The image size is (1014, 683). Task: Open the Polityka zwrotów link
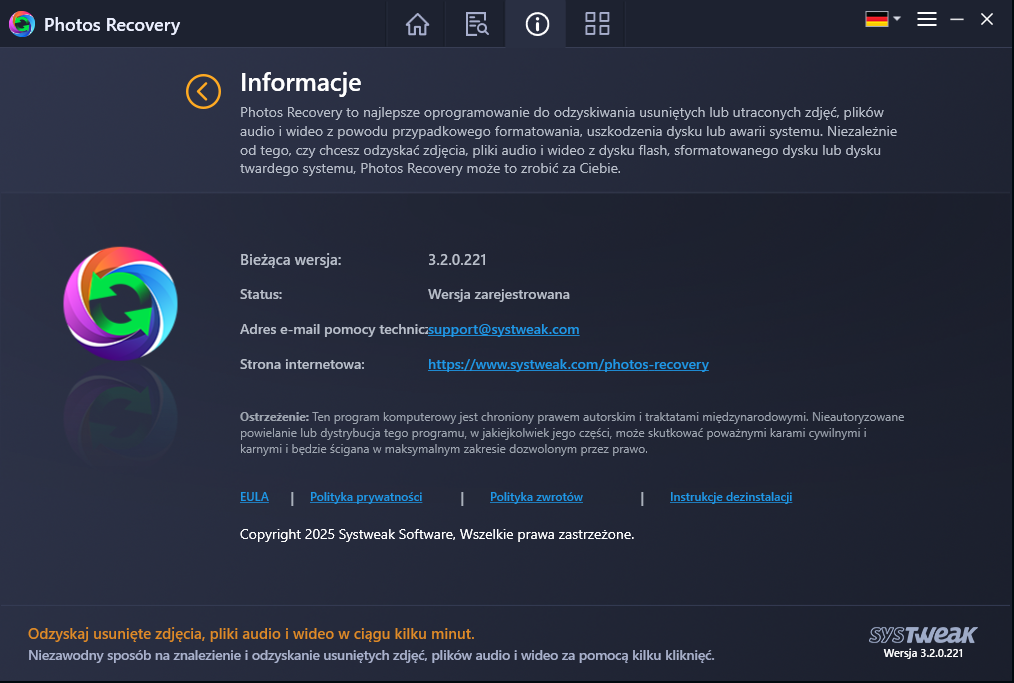pos(536,497)
